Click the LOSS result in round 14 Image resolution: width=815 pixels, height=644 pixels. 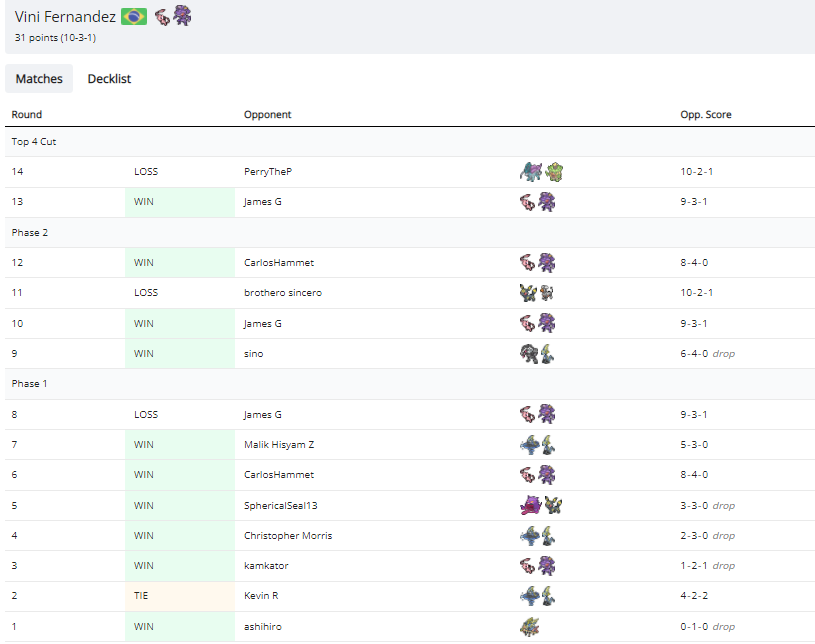(x=146, y=172)
